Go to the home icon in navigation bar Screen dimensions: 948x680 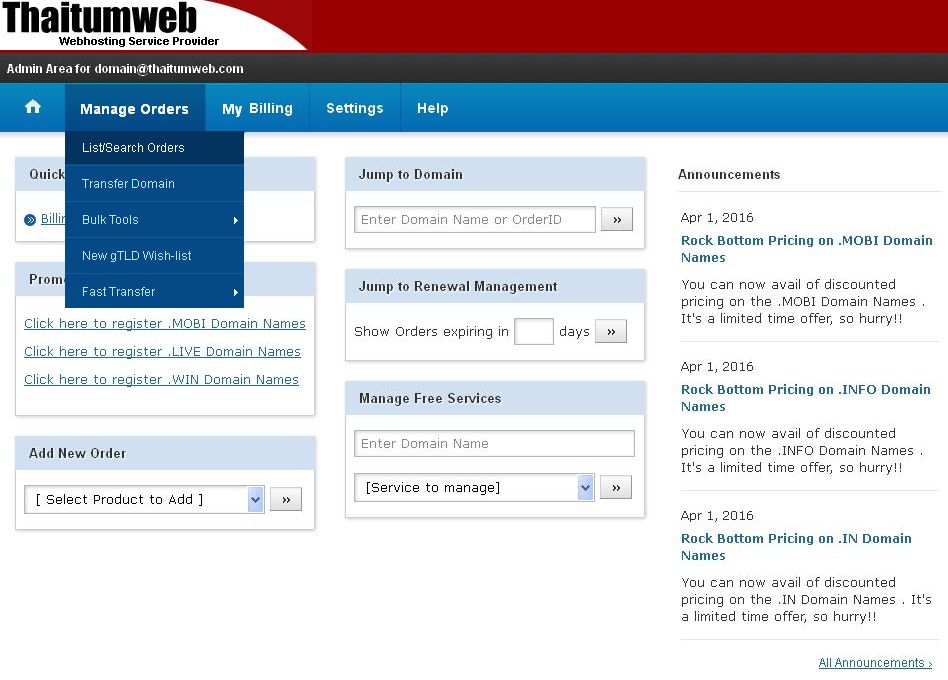tap(33, 107)
